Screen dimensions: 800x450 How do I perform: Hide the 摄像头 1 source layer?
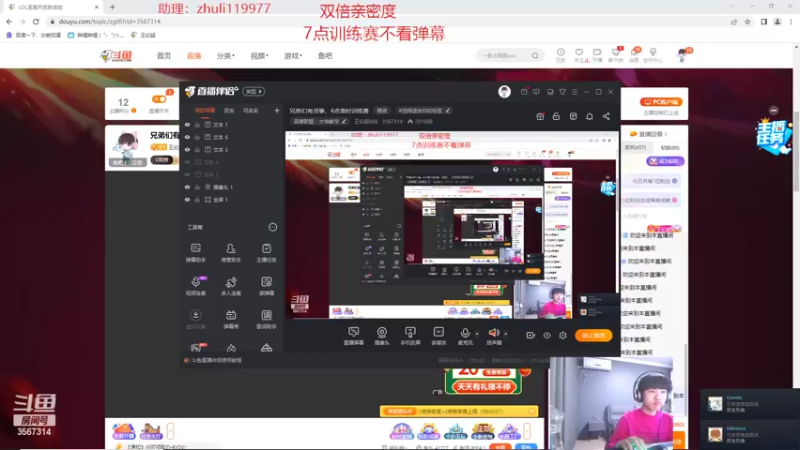[x=187, y=187]
